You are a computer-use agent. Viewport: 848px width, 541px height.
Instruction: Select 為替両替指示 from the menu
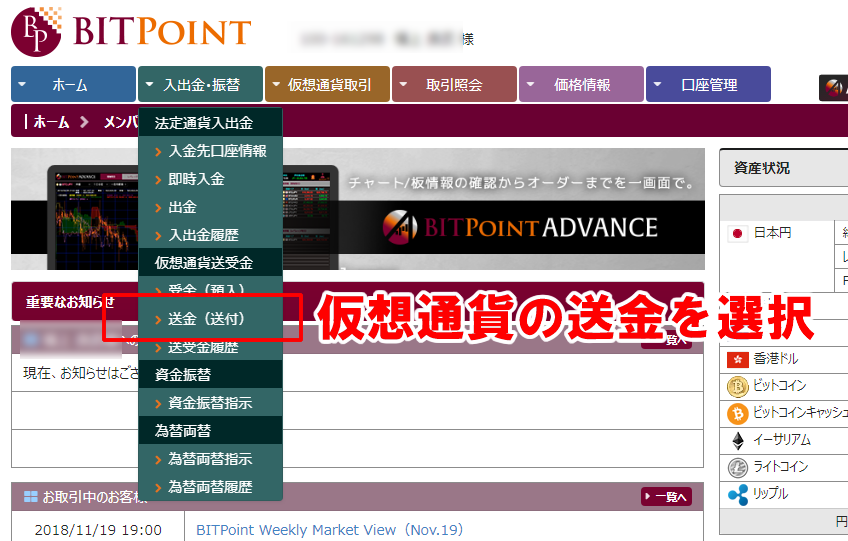[x=210, y=459]
